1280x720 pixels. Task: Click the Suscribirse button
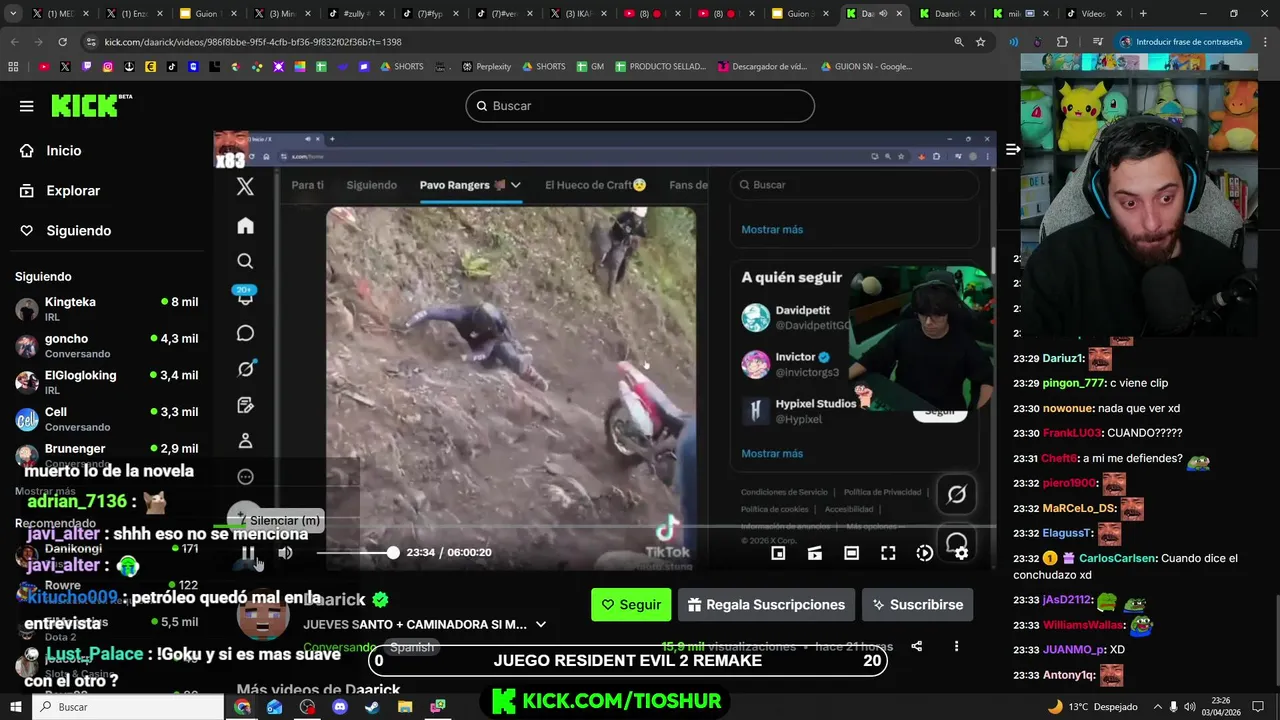(917, 604)
